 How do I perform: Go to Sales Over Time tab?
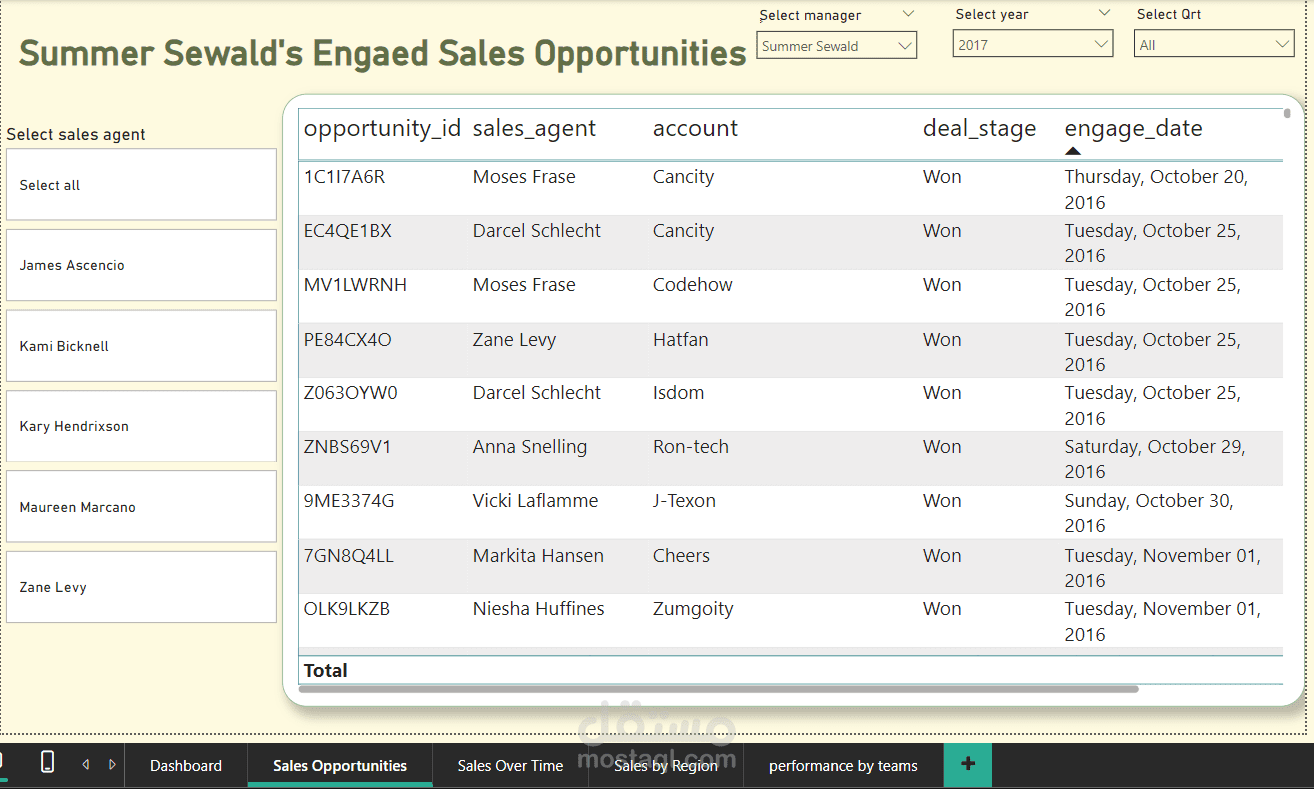(510, 766)
